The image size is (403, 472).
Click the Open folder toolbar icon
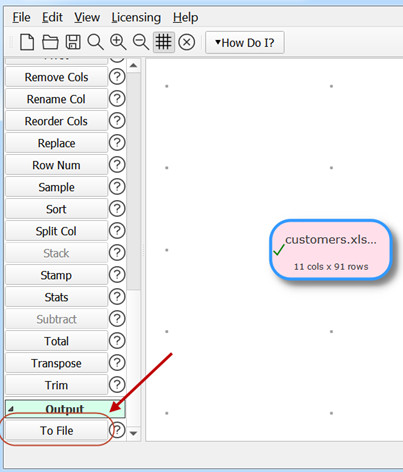coord(50,43)
